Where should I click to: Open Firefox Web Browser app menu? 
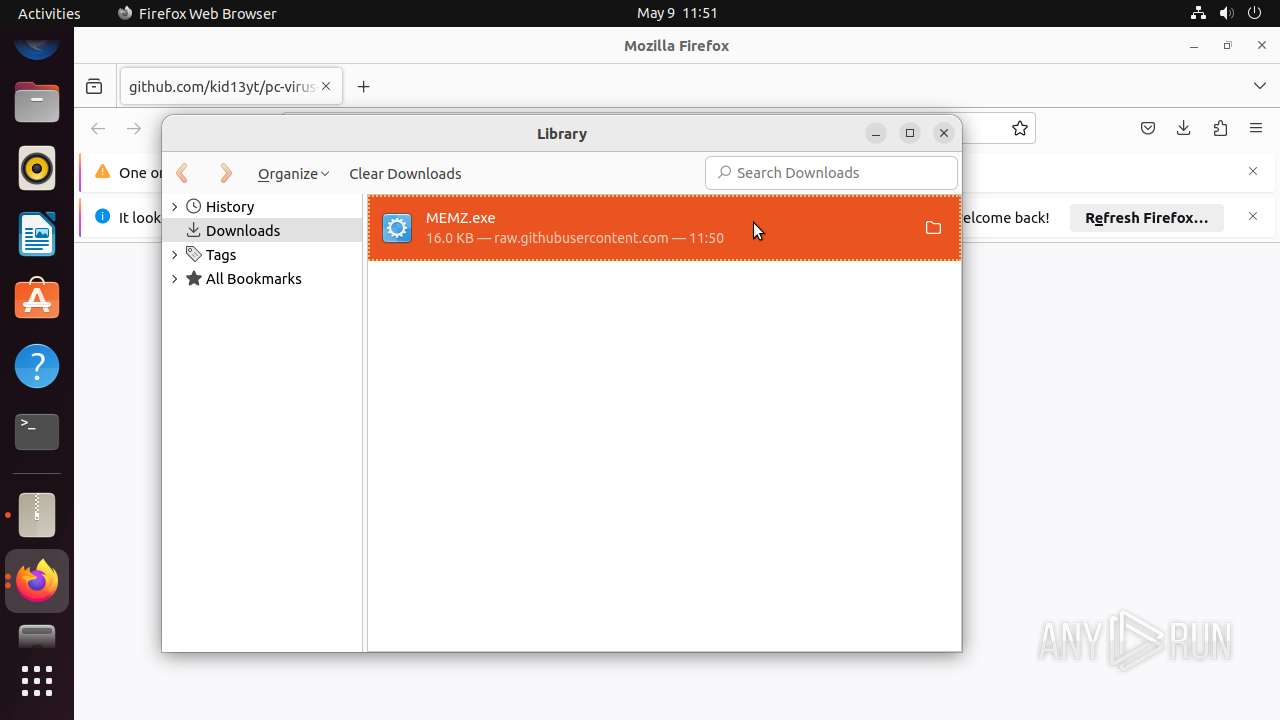pyautogui.click(x=197, y=13)
